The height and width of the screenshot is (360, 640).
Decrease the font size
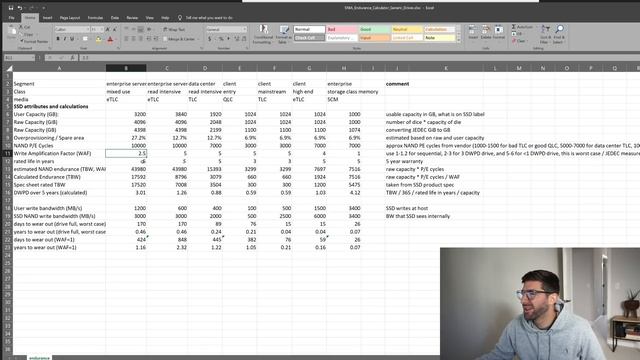115,29
